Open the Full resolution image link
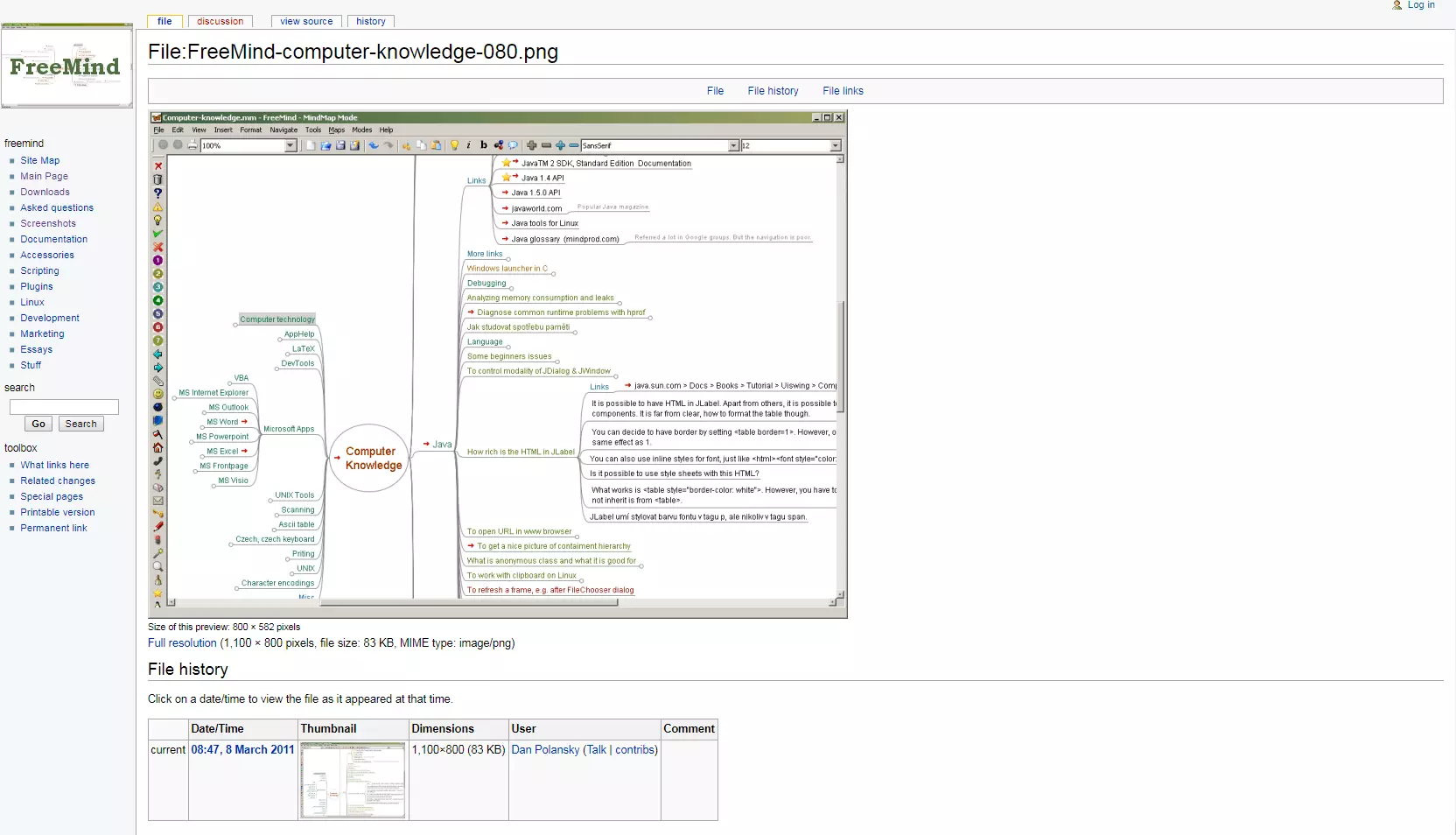This screenshot has height=835, width=1456. (181, 643)
